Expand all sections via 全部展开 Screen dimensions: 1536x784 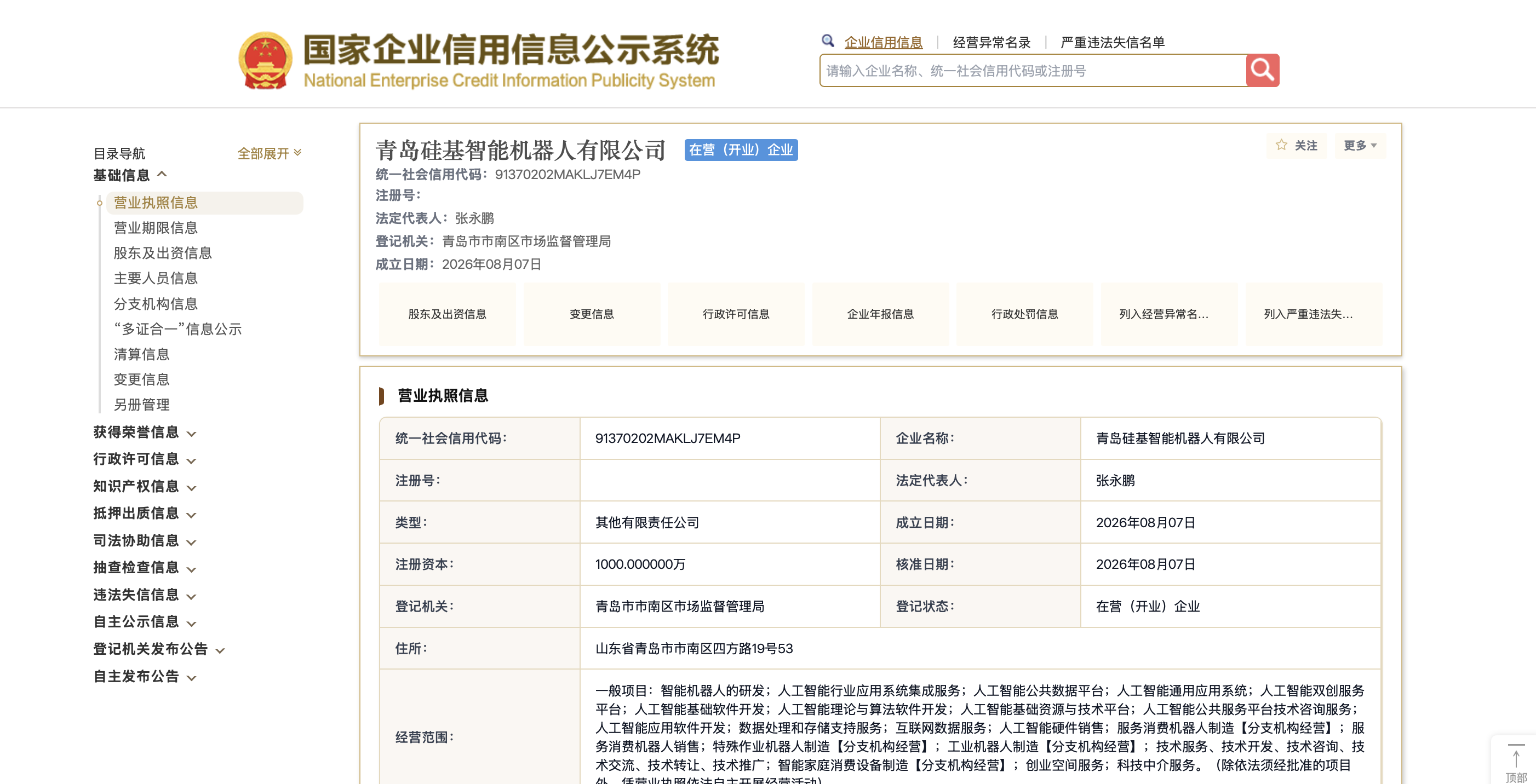[x=269, y=154]
